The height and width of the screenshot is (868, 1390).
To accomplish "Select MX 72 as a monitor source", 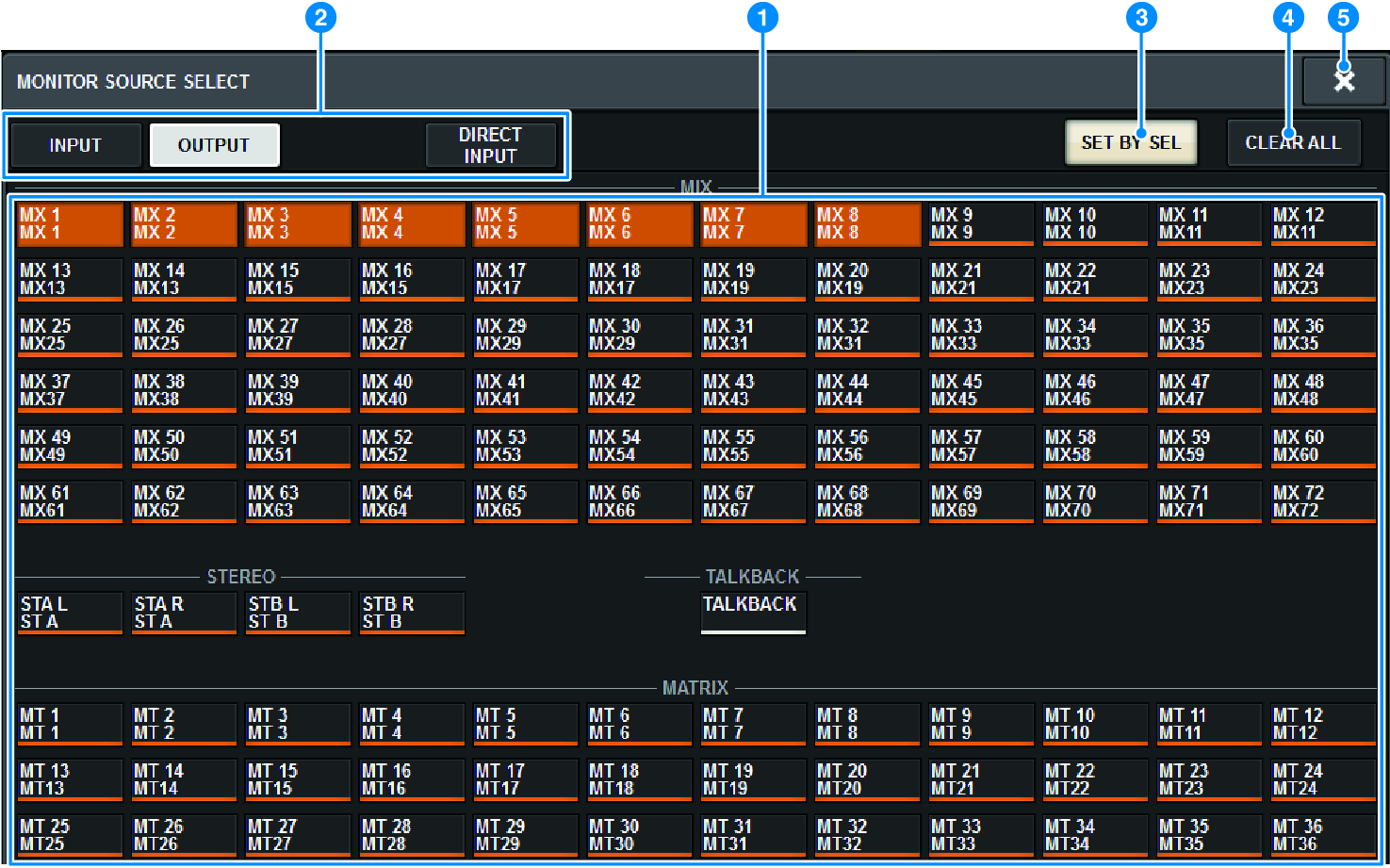I will [1322, 501].
